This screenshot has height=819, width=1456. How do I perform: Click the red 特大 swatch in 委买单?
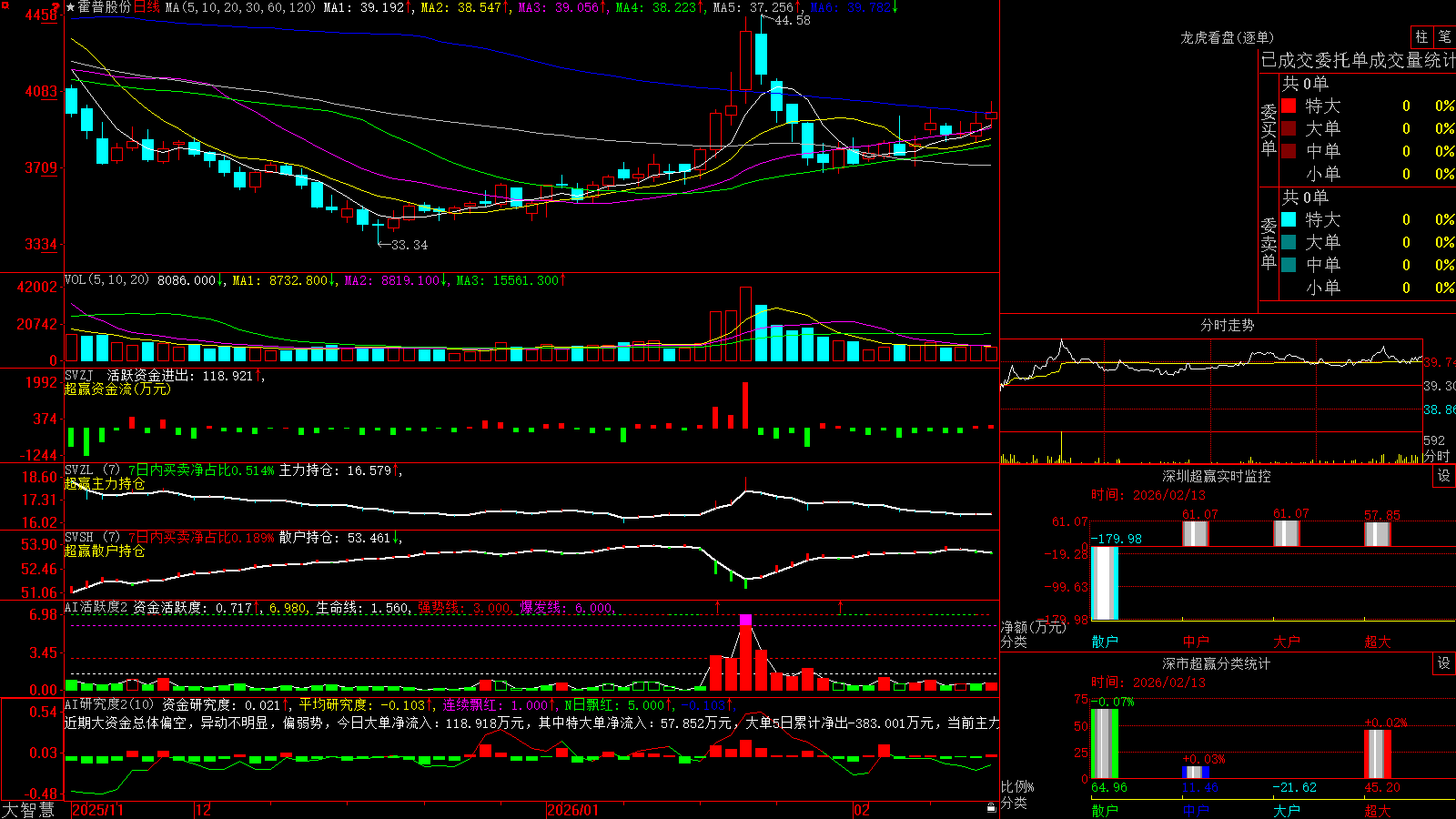pos(1289,106)
